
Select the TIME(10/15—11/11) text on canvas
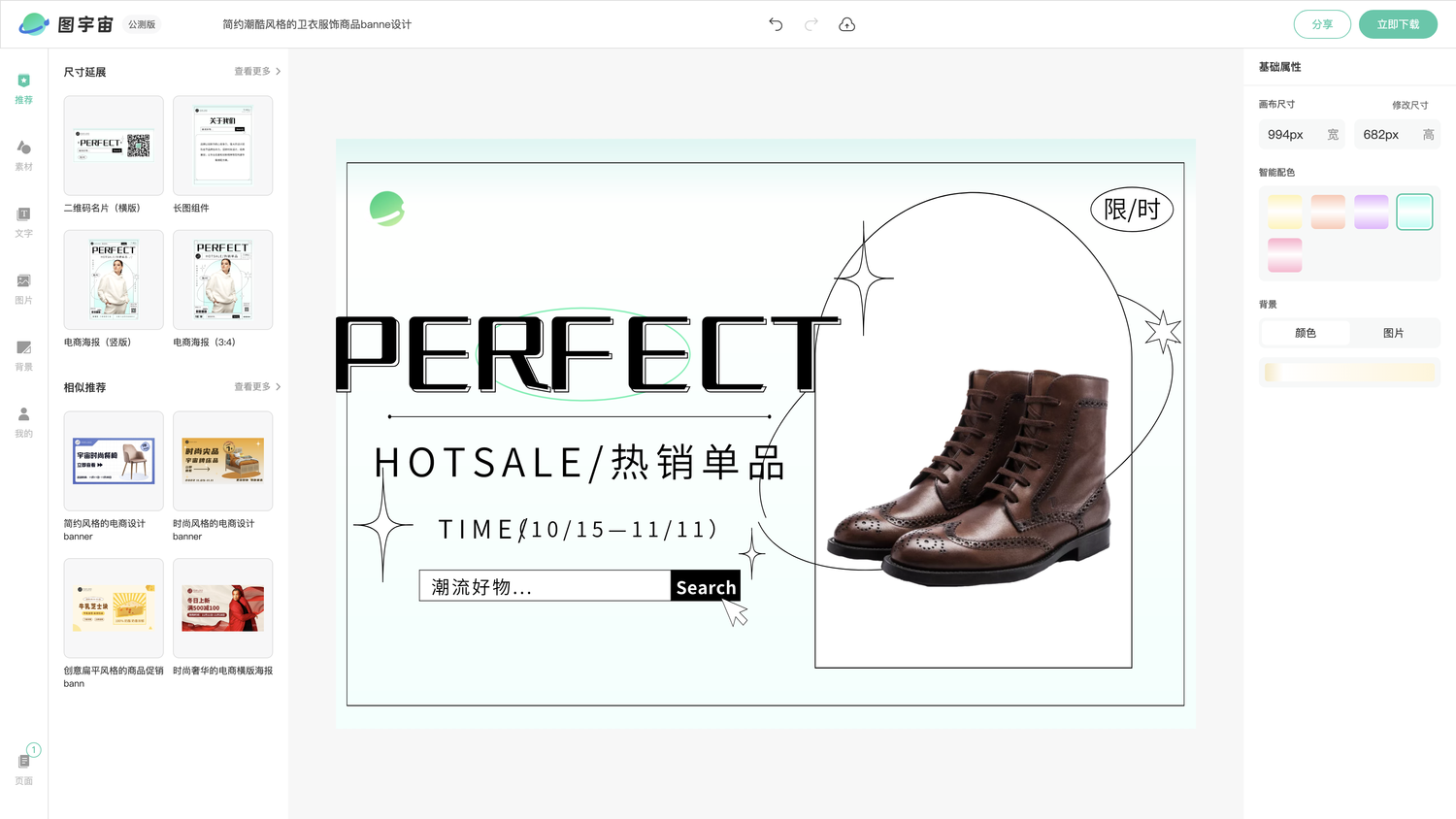pyautogui.click(x=578, y=530)
